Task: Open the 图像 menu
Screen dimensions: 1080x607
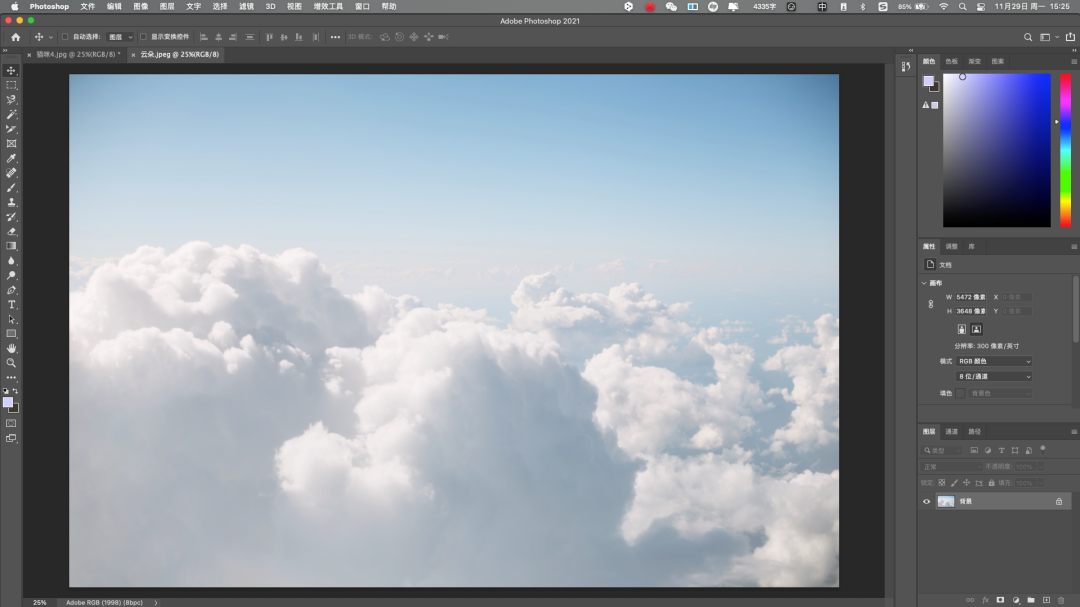Action: point(141,6)
